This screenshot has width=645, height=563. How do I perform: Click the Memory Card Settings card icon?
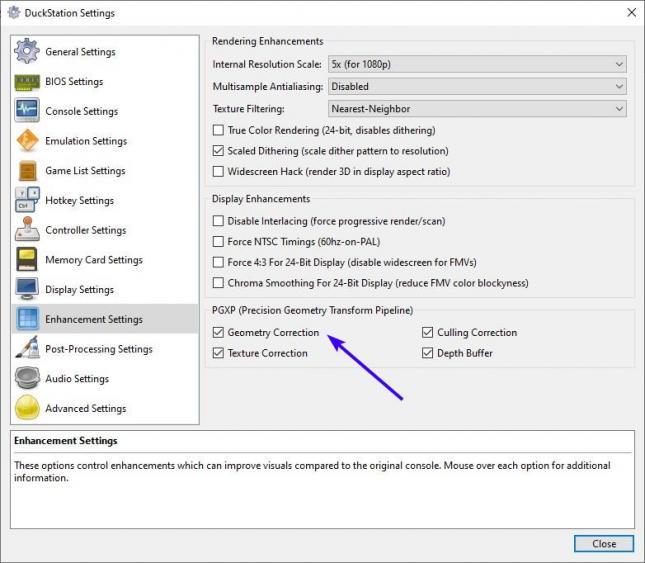[27, 259]
